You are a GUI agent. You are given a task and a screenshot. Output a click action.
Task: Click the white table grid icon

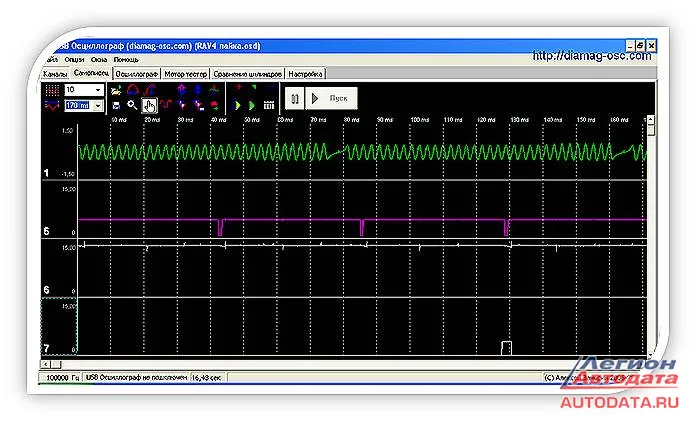269,105
